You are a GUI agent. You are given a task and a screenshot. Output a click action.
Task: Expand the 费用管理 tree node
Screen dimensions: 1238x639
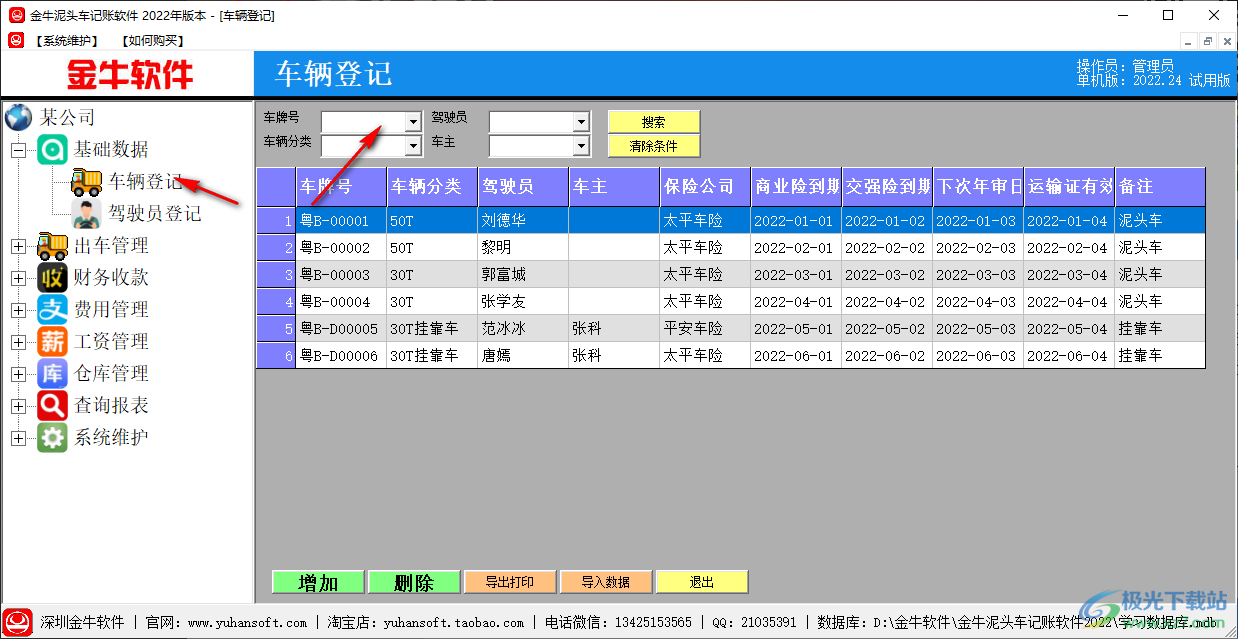(x=18, y=310)
